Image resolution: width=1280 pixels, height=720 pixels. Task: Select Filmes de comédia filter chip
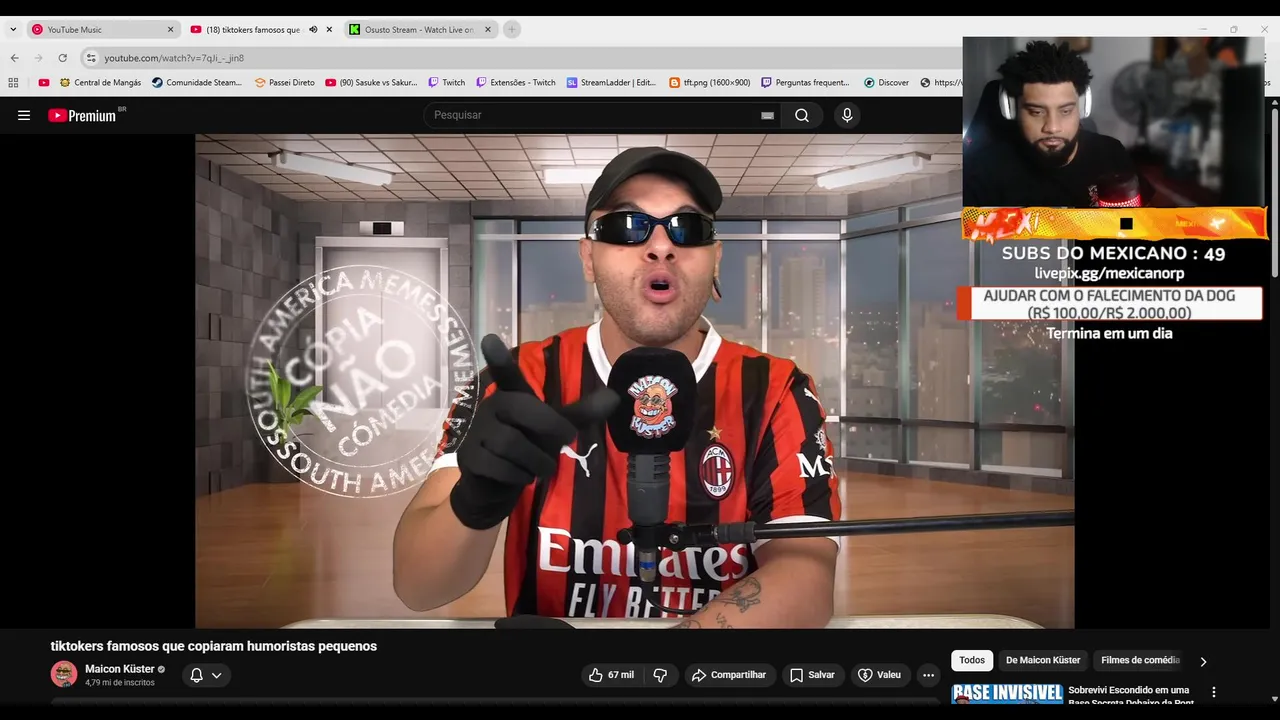(x=1140, y=660)
